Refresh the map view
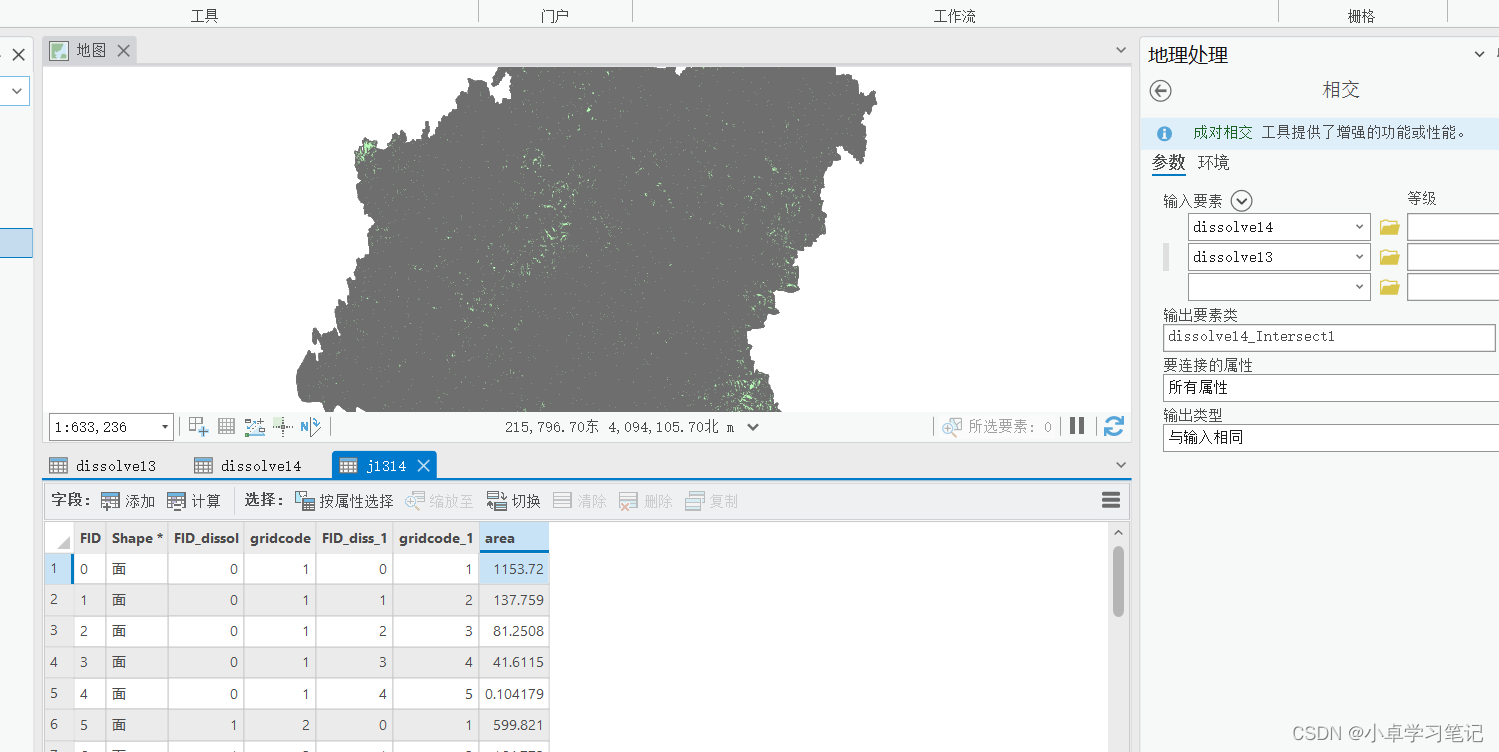 1113,426
